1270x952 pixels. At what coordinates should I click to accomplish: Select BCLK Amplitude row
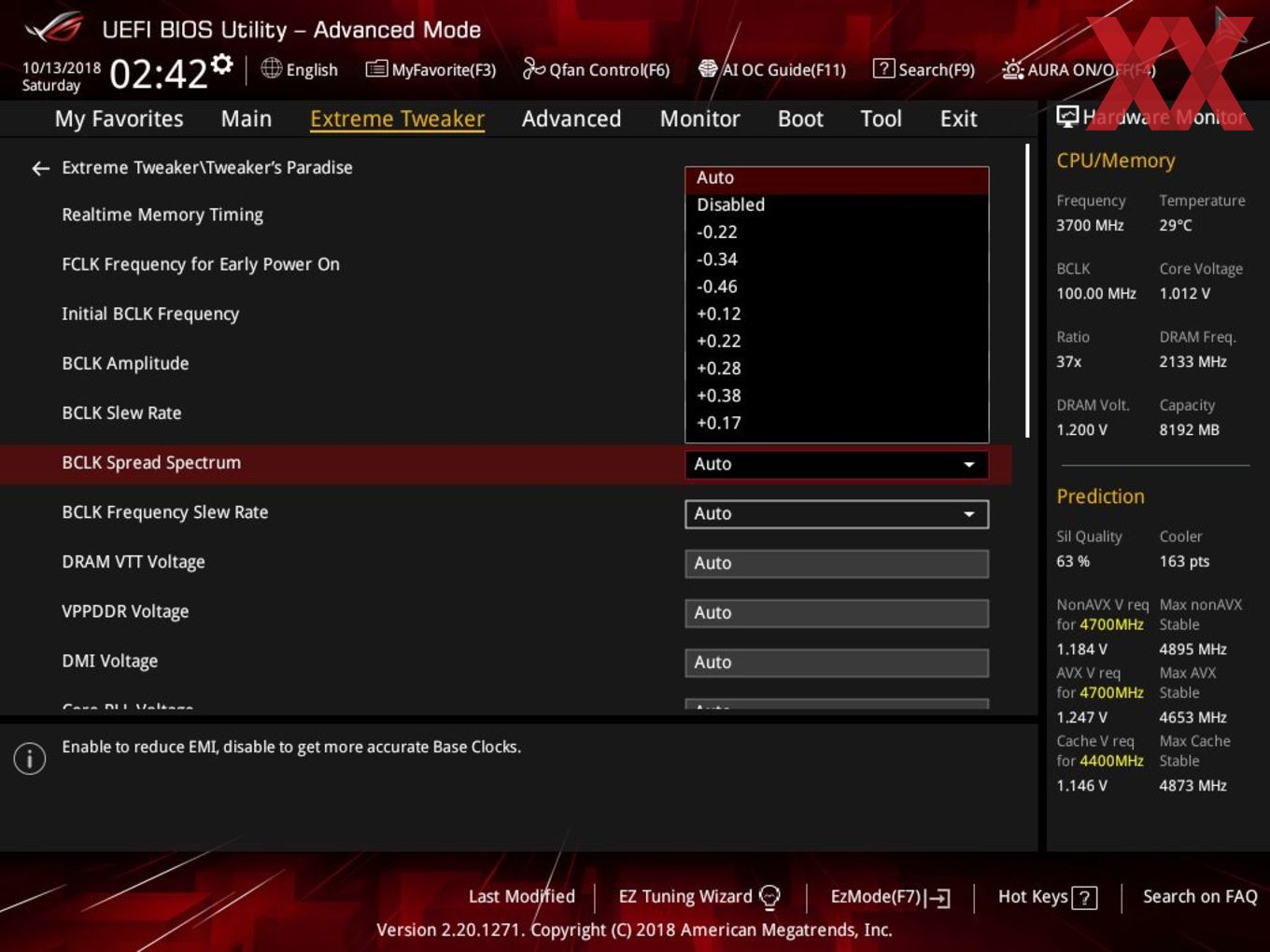125,363
